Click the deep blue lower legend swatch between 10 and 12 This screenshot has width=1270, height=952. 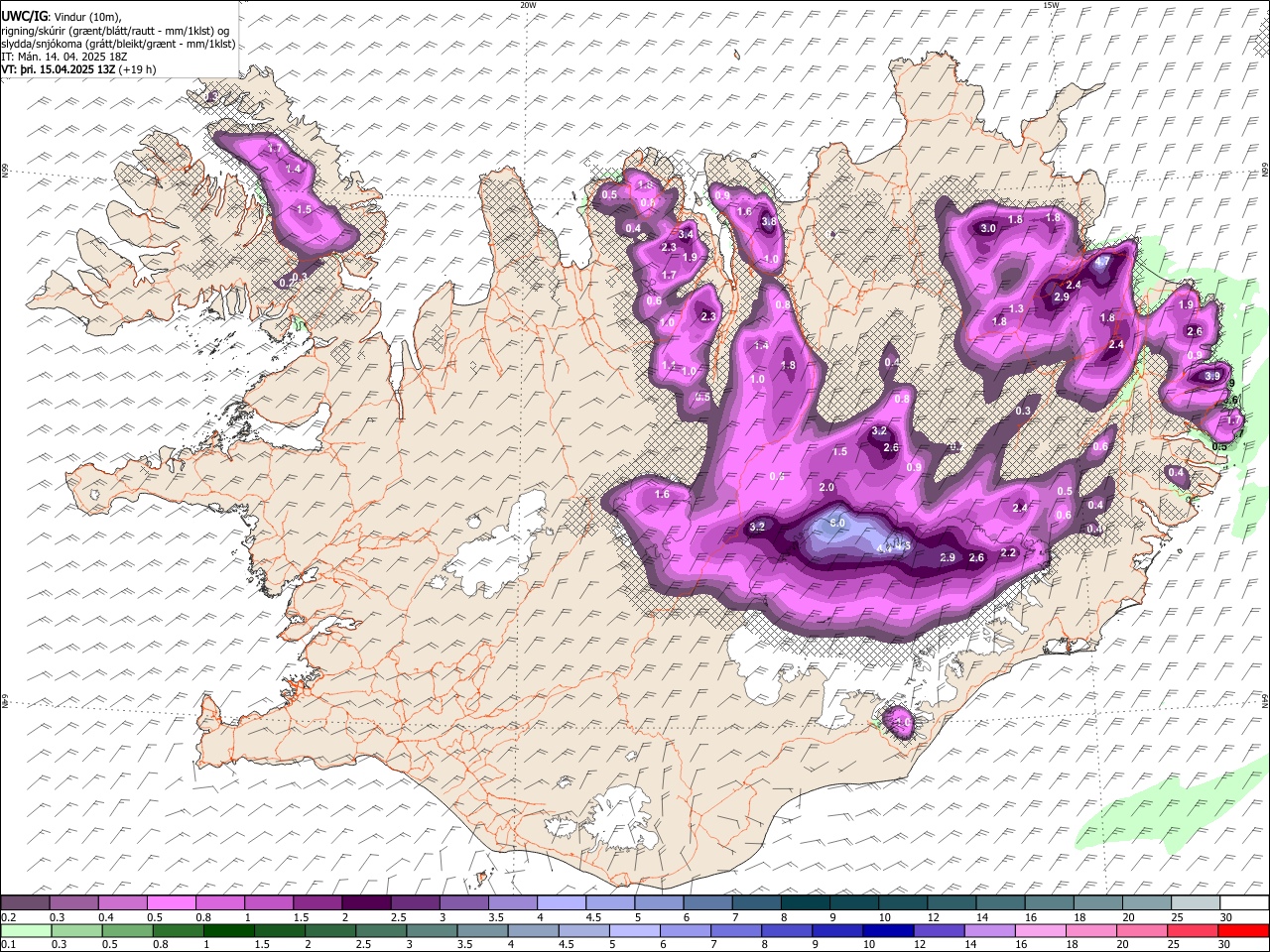coord(889,930)
